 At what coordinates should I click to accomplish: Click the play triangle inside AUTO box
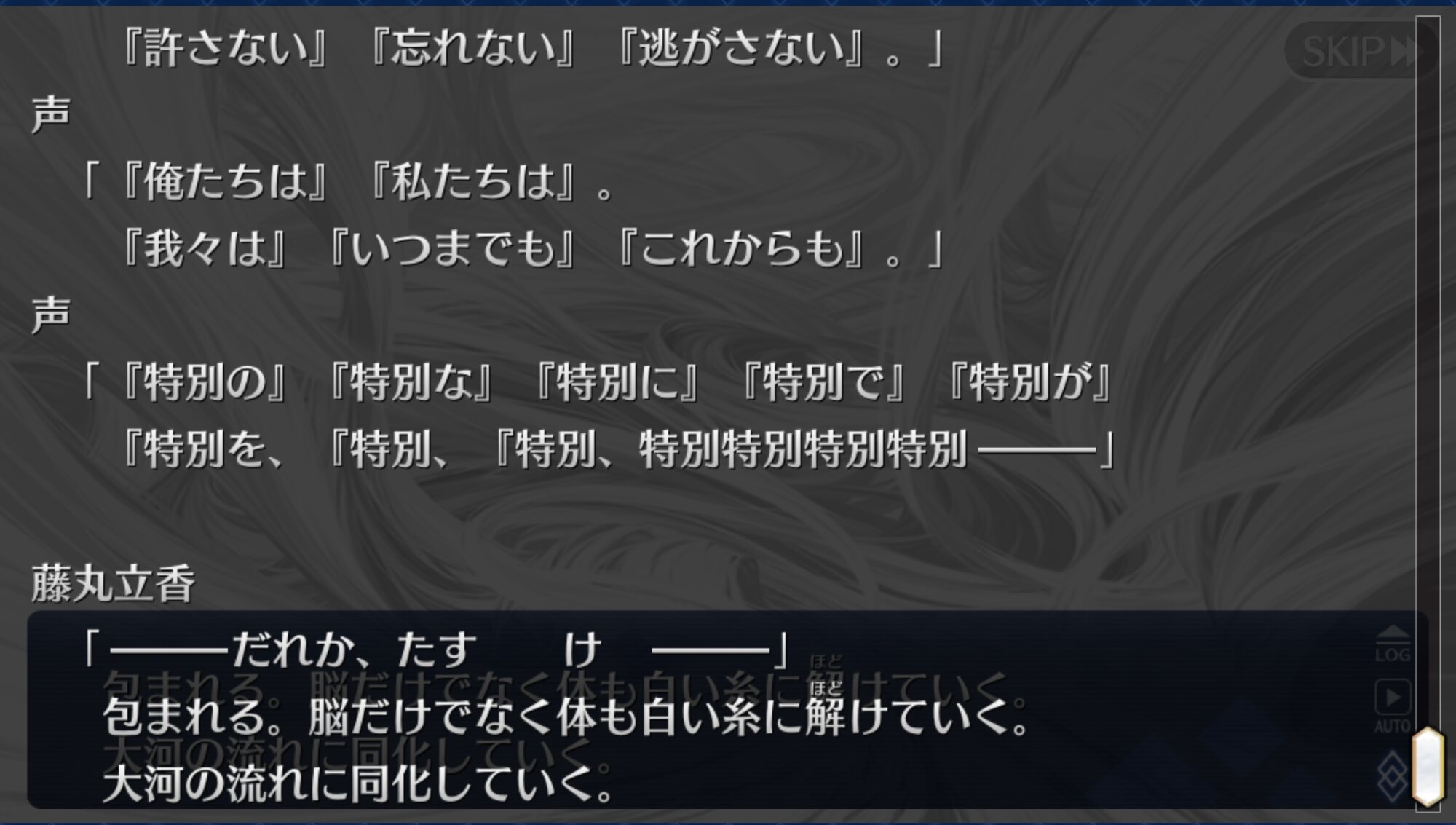pos(1393,698)
